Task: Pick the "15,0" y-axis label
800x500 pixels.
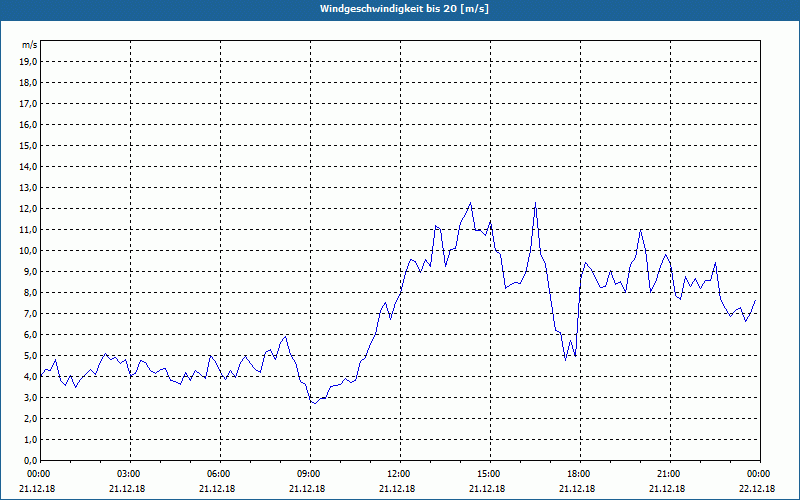Action: [x=28, y=145]
